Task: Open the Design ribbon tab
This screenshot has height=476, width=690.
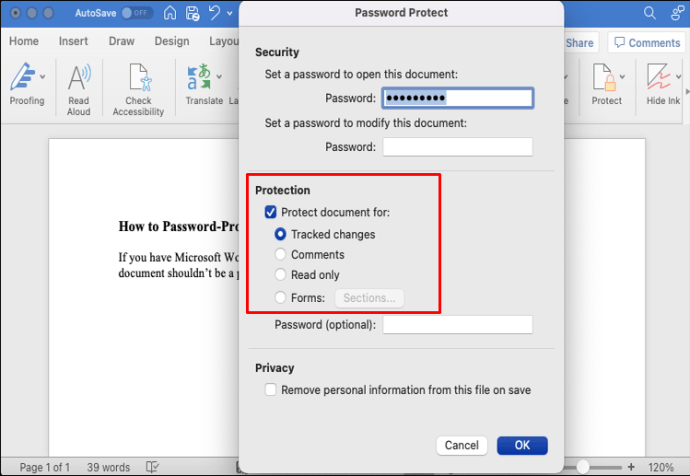Action: [x=172, y=42]
